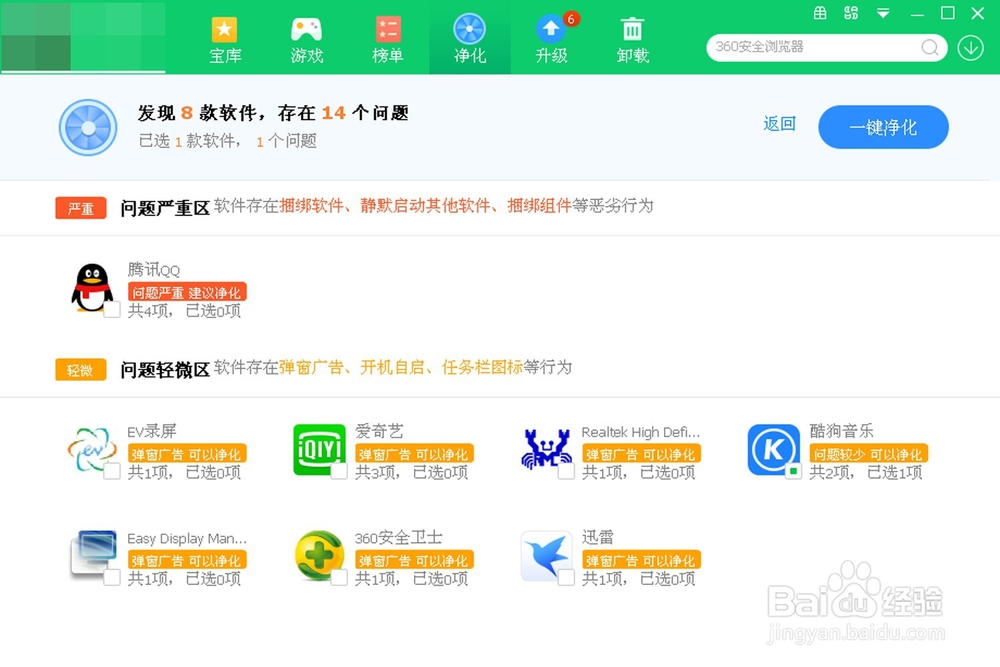Screen dimensions: 1000x667
Task: Open the 卸载 tab
Action: coord(632,38)
